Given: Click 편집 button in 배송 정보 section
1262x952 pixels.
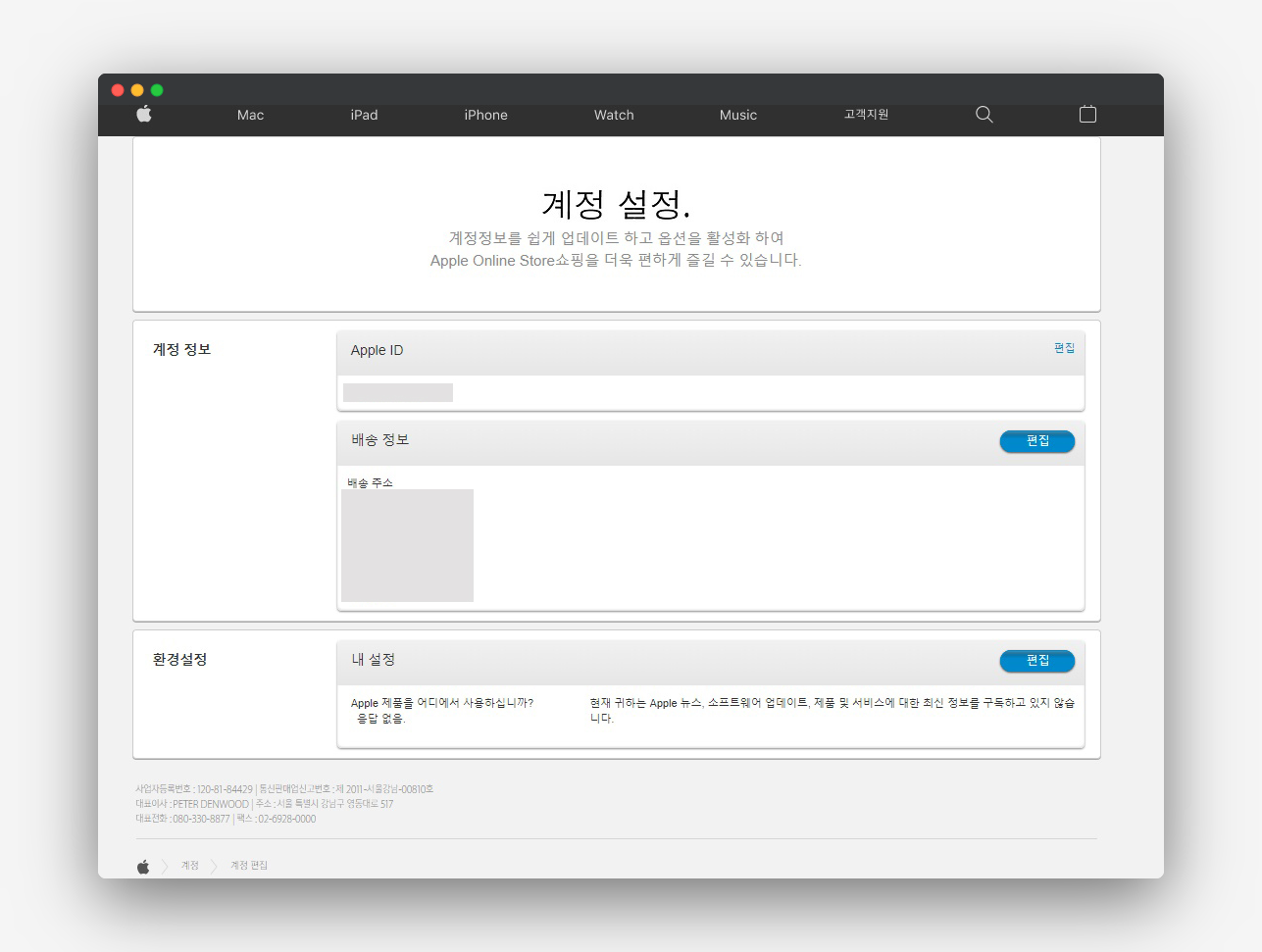Looking at the screenshot, I should [1037, 441].
